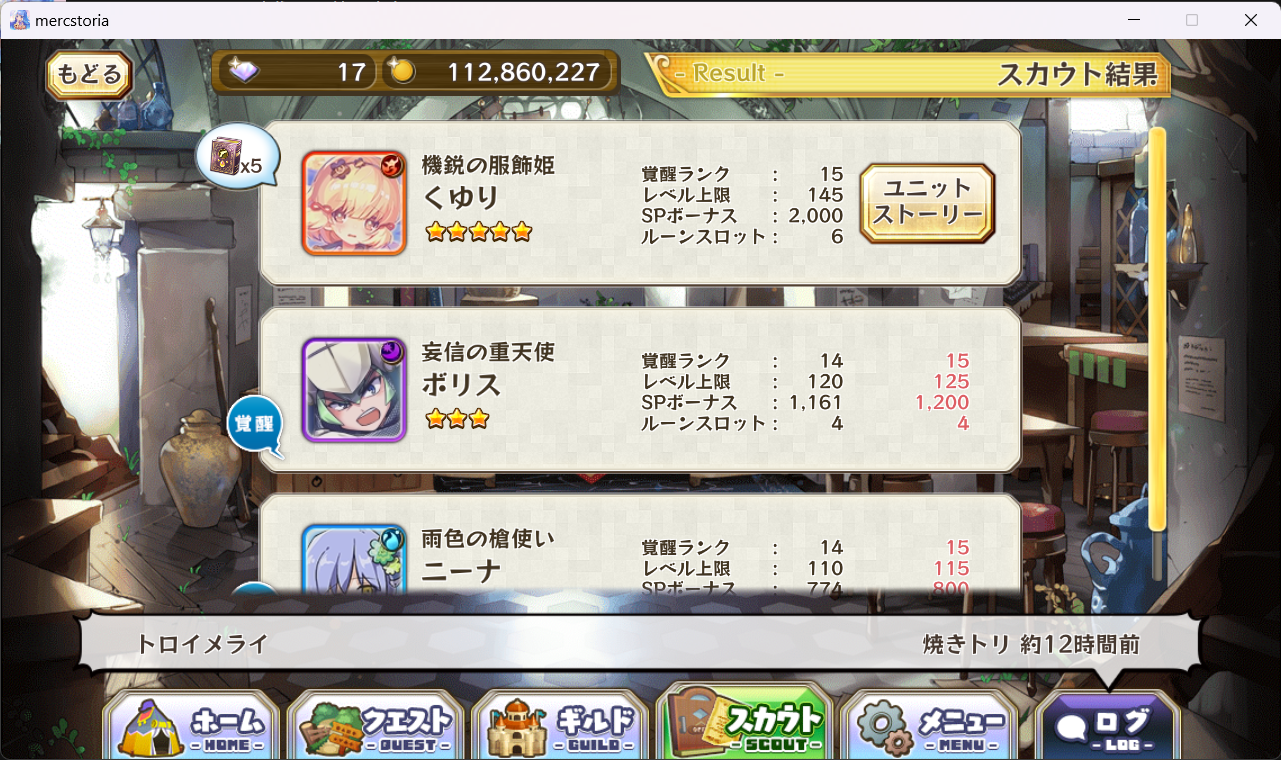Open the クエスト QUEST tab
The width and height of the screenshot is (1281, 760).
pyautogui.click(x=375, y=723)
